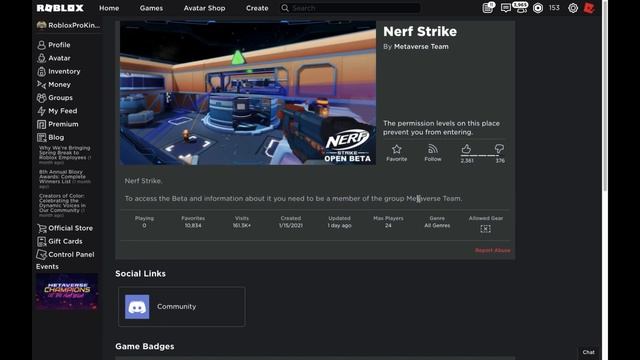Screen dimensions: 640x360
Task: Click the 'Updated 1 day ago' value
Action: point(340,226)
